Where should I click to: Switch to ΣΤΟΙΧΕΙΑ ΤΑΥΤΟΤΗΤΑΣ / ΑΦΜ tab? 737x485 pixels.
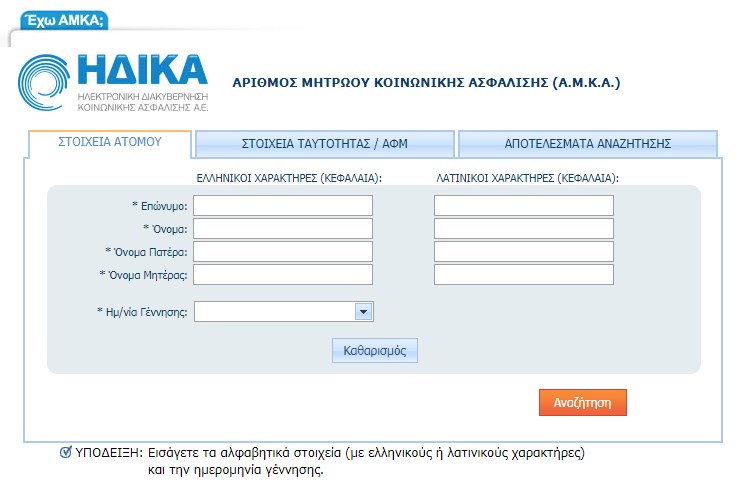[x=325, y=143]
